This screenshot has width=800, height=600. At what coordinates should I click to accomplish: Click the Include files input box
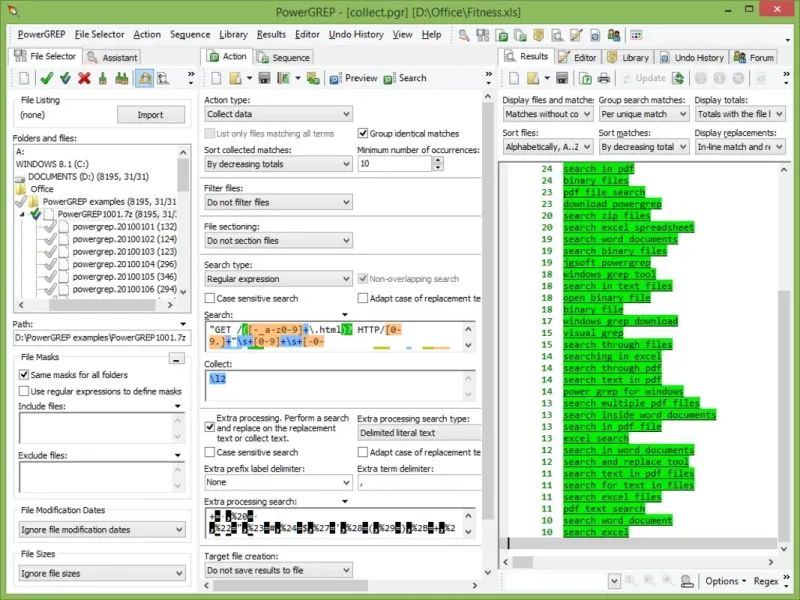click(x=95, y=428)
